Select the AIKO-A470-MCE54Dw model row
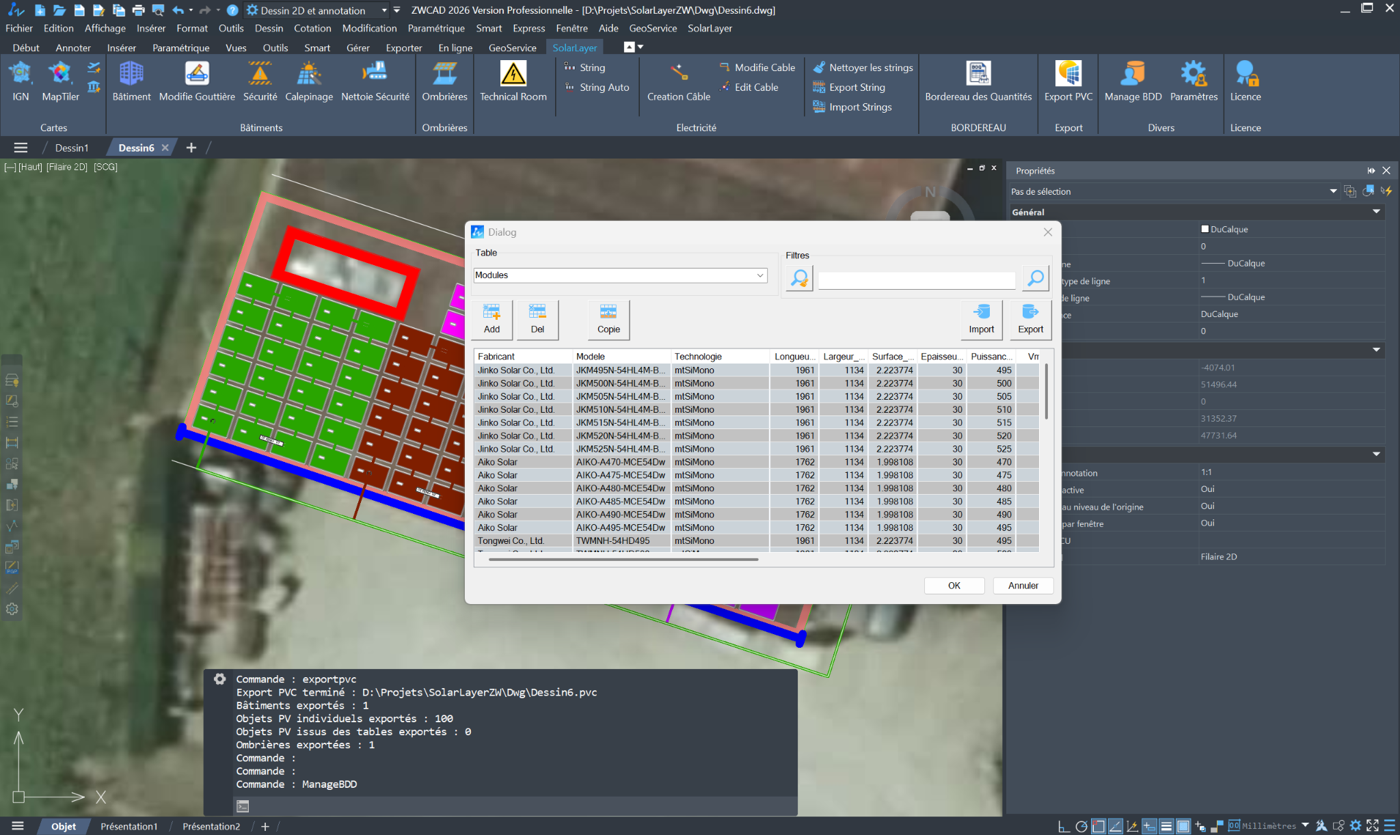The width and height of the screenshot is (1400, 835). point(759,462)
